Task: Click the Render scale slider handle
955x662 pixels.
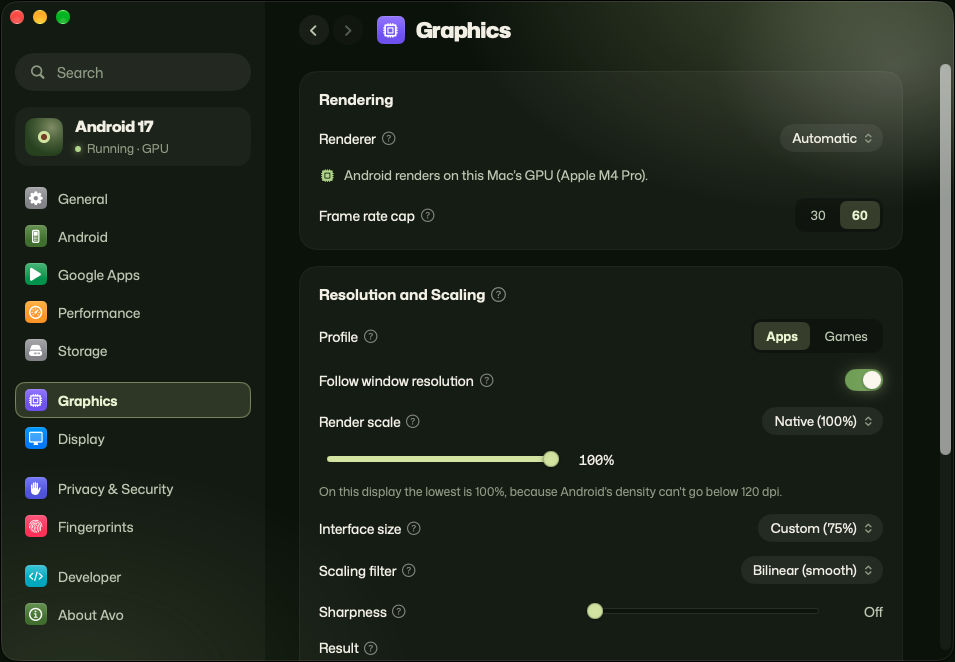Action: pyautogui.click(x=551, y=459)
